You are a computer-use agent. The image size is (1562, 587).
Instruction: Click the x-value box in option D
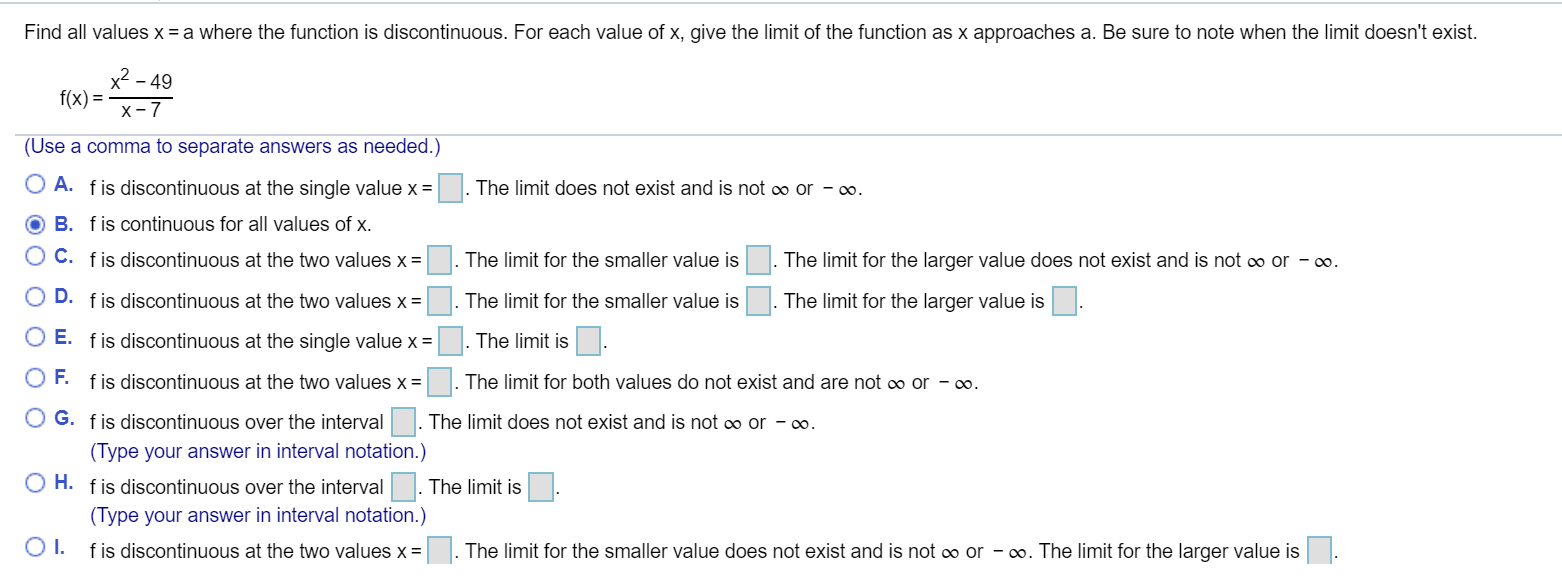pos(438,300)
